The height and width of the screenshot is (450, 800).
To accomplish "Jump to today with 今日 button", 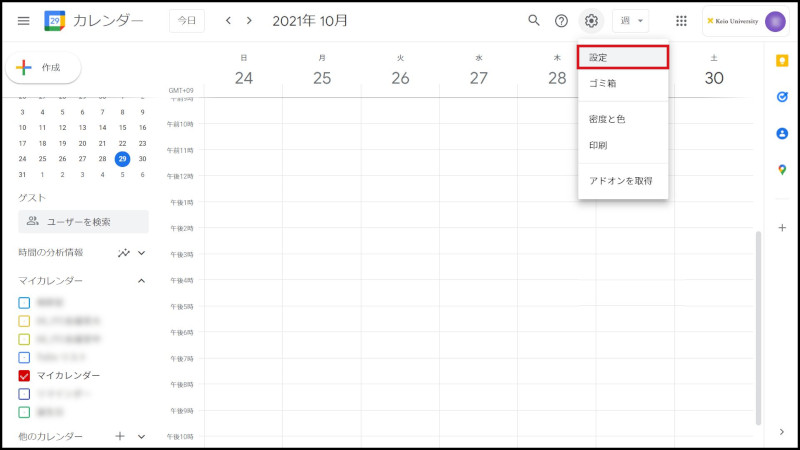I will coord(186,20).
